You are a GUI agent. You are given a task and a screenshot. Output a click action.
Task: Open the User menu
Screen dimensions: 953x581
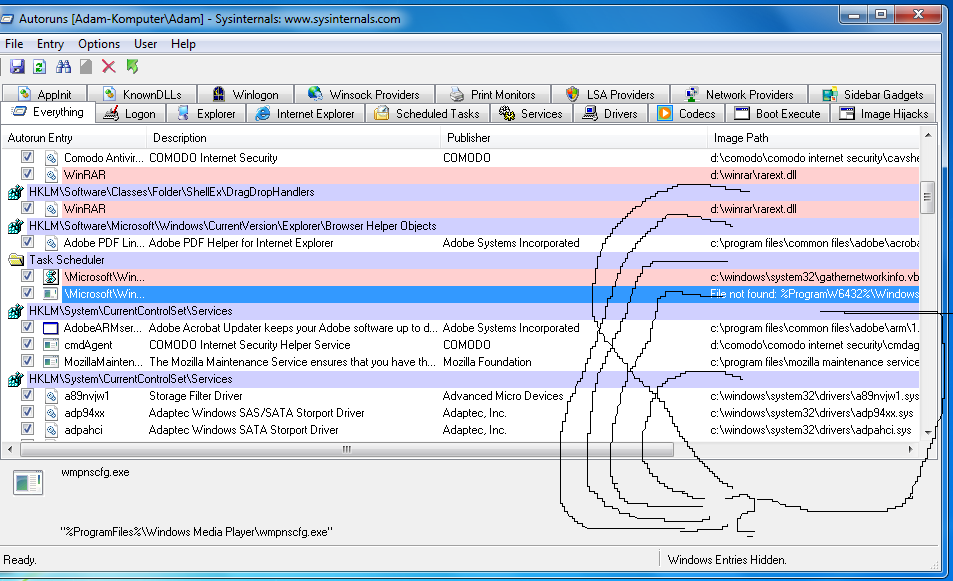click(x=145, y=44)
